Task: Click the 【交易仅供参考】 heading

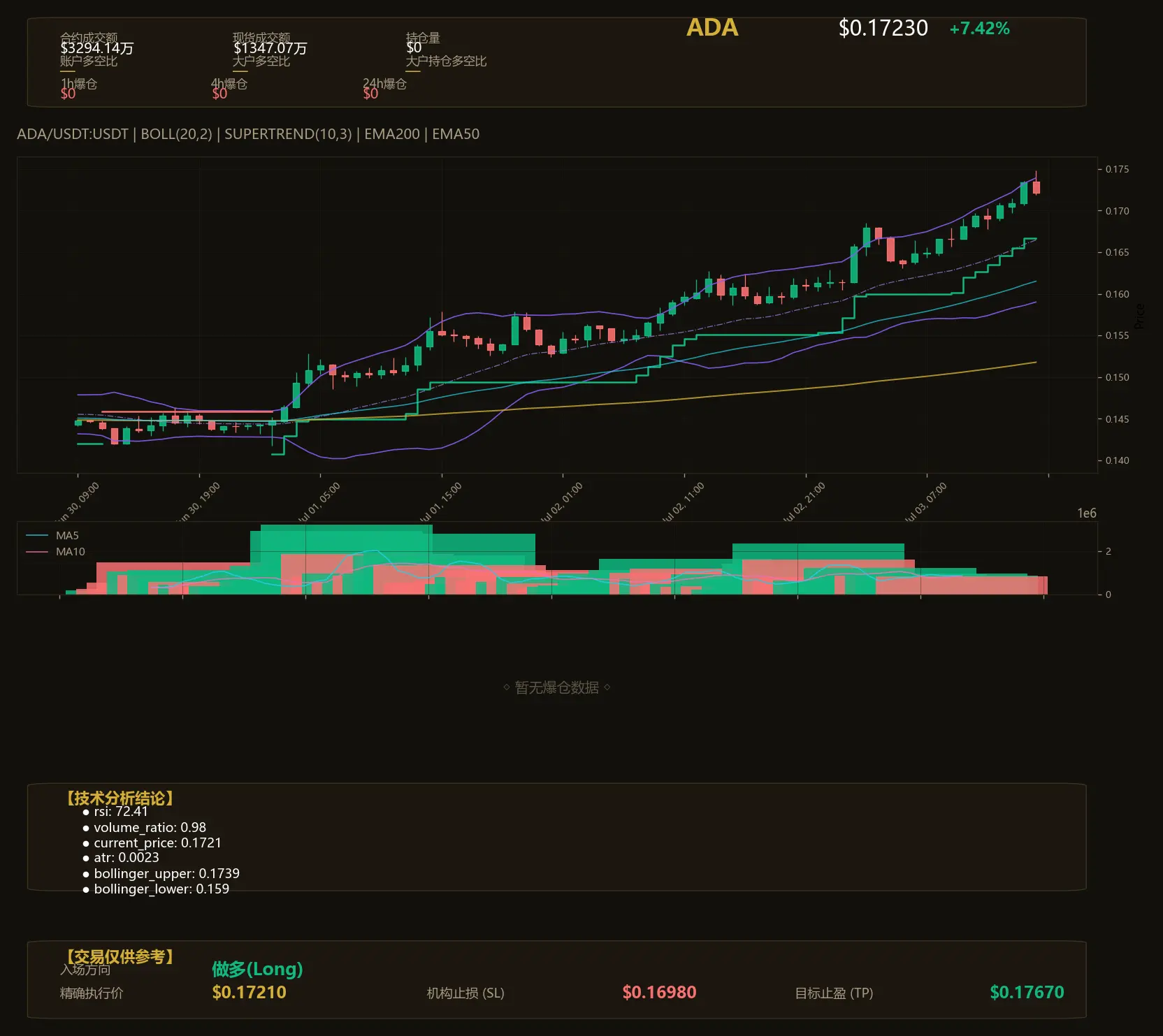Action: click(x=120, y=956)
